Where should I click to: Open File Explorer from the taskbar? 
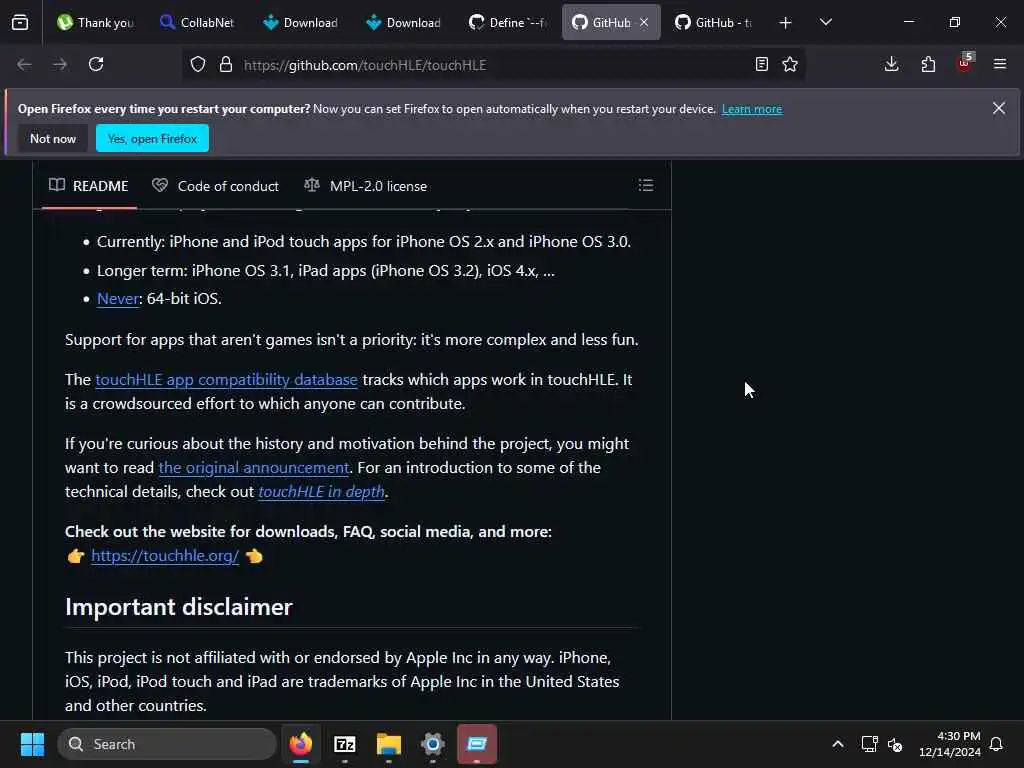pyautogui.click(x=389, y=744)
